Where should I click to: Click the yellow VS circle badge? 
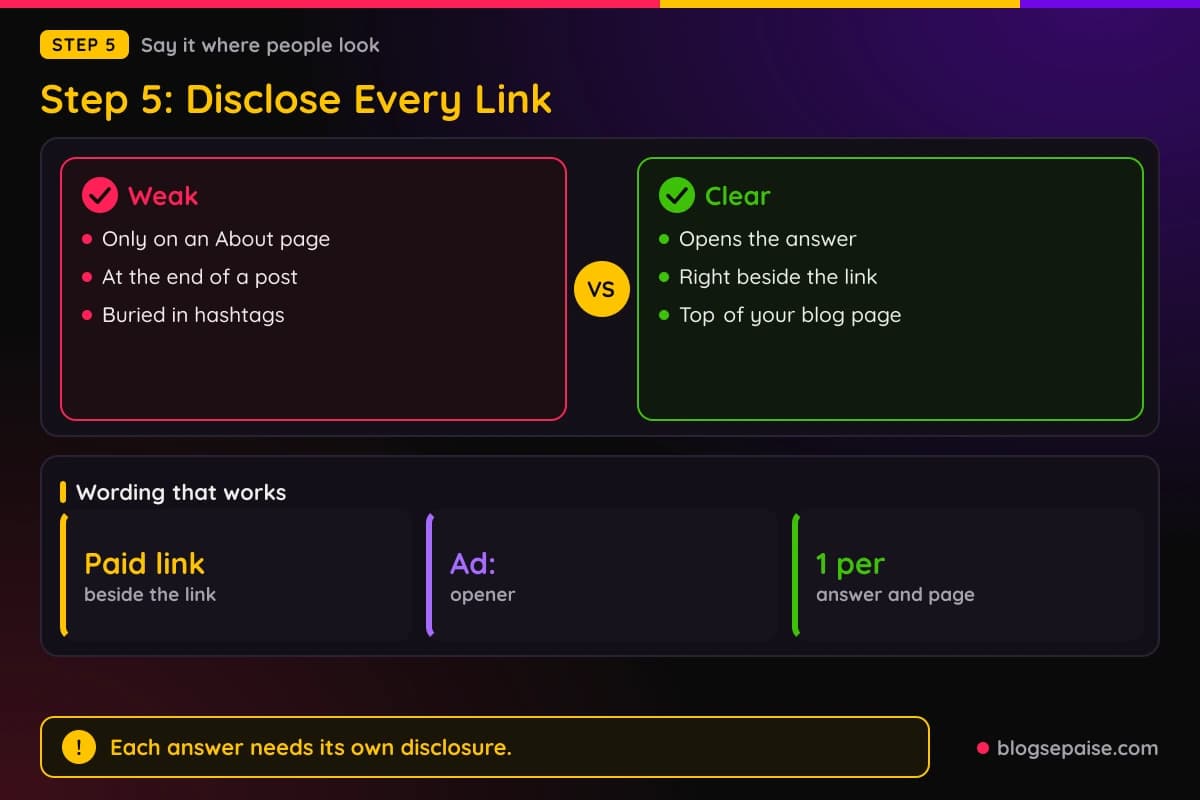[x=601, y=290]
